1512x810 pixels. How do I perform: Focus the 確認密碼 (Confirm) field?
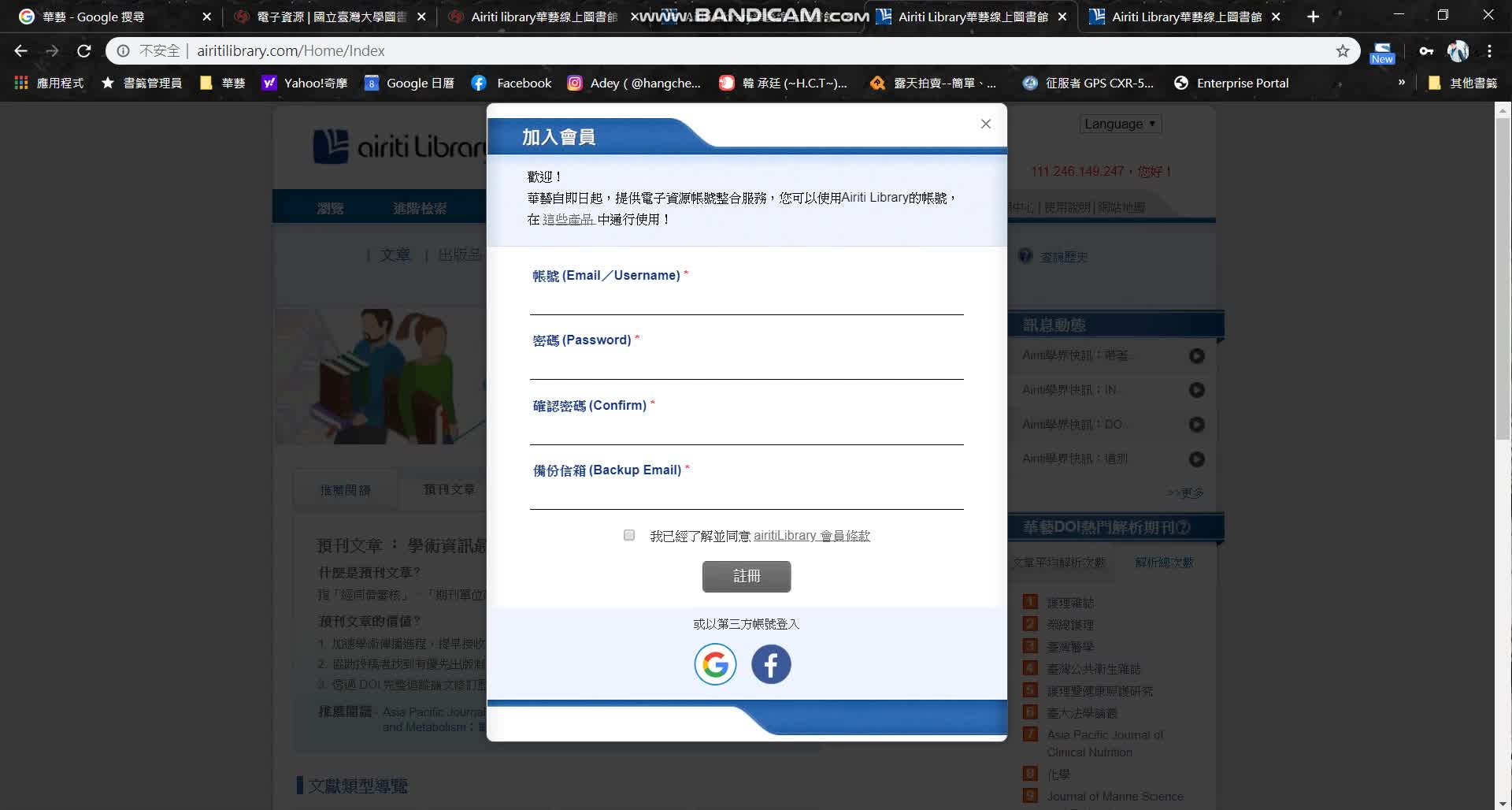(x=747, y=431)
